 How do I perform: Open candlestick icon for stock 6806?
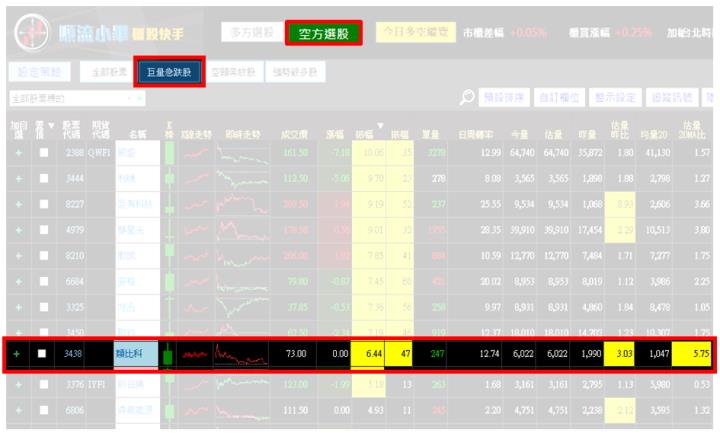[169, 410]
